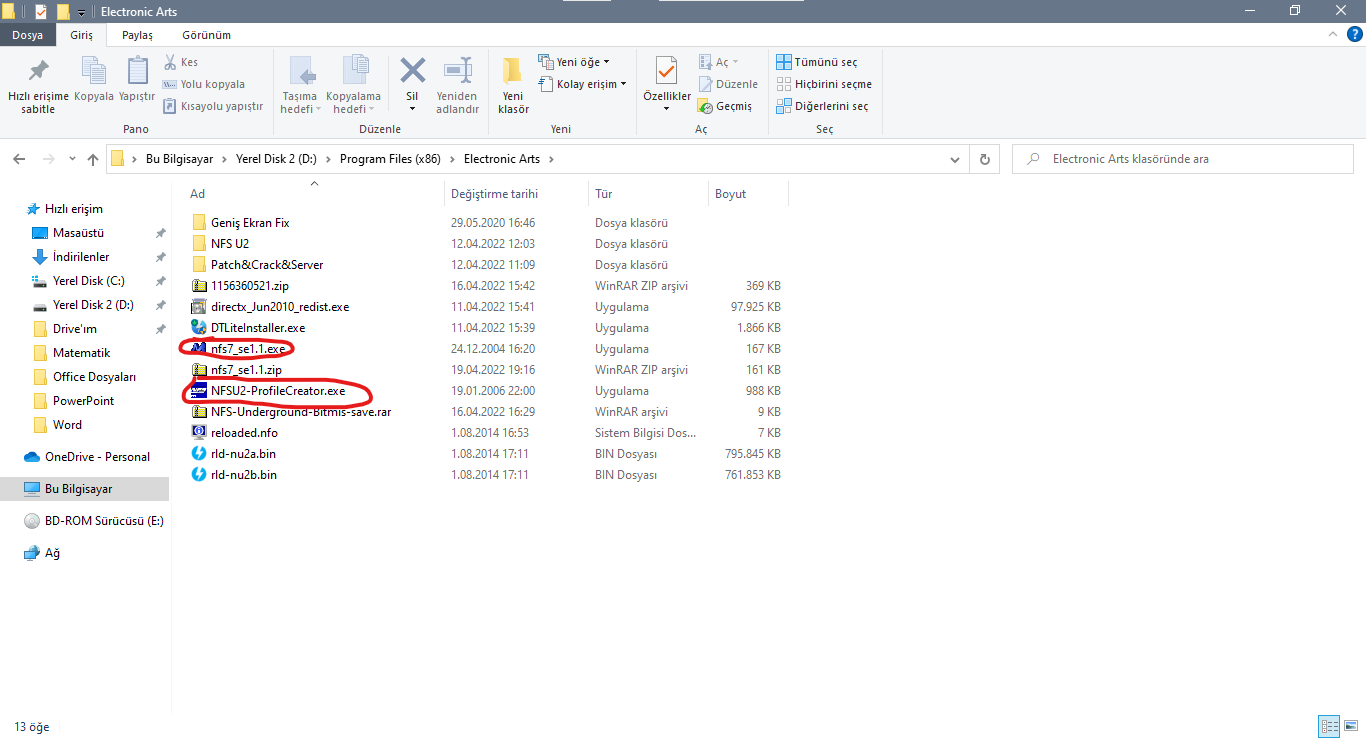Screen dimensions: 1366x738
Task: Switch to the Görünüm ribbon tab
Action: pos(206,35)
